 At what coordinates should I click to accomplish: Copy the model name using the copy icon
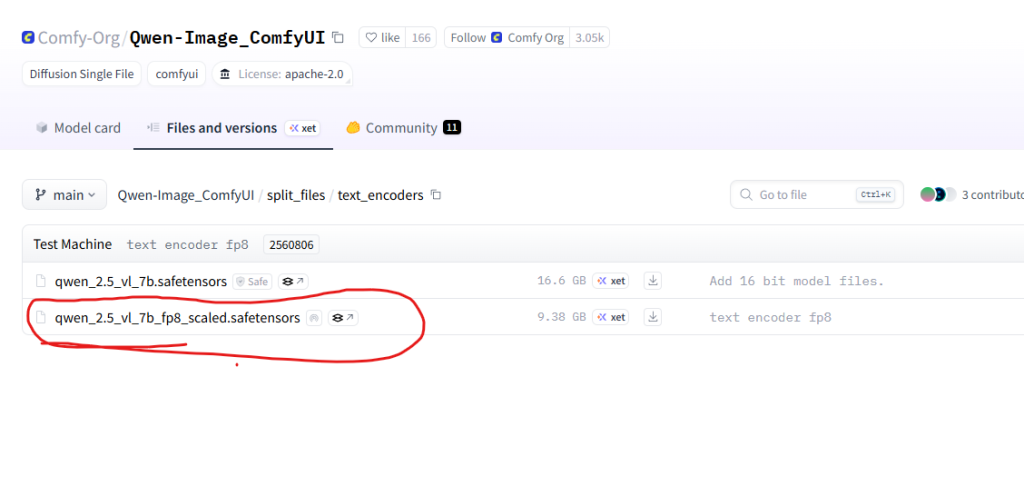[338, 38]
